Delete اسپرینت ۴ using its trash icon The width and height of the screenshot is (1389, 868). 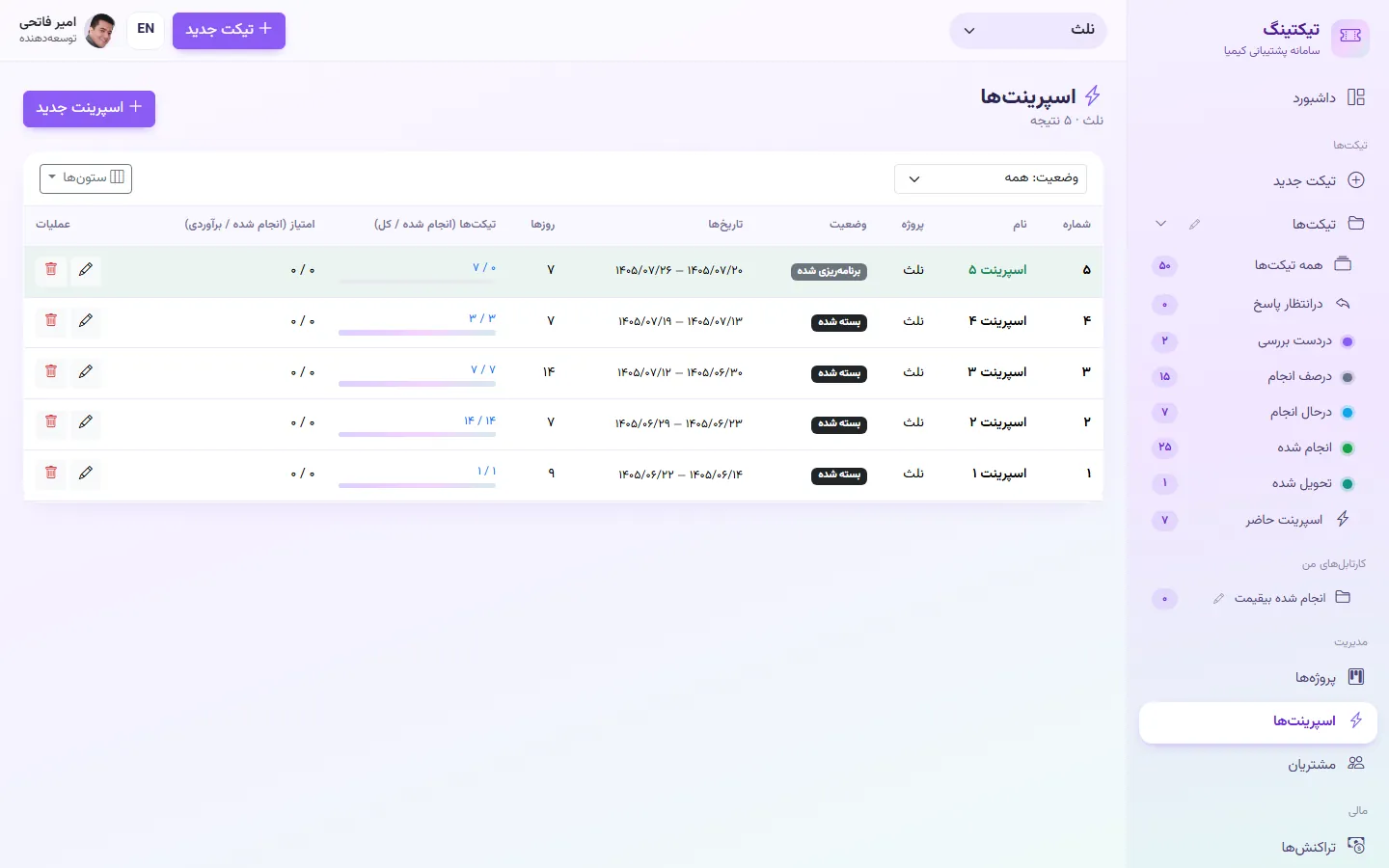51,320
